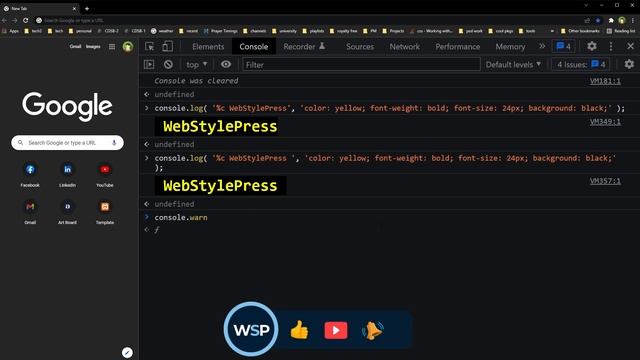
Task: Open the Google account avatar
Action: point(128,47)
